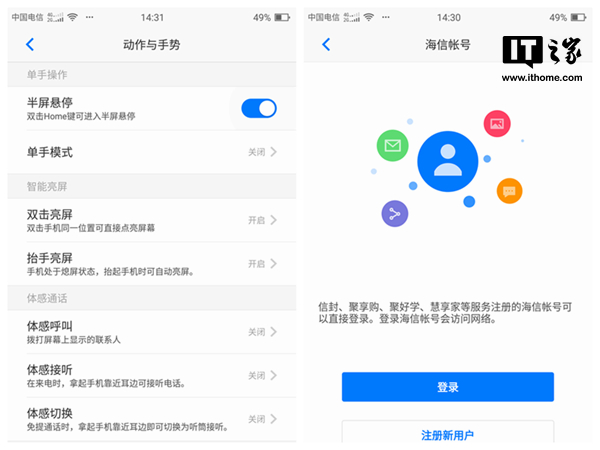The image size is (600, 450).
Task: Tap the blue user avatar icon
Action: (448, 161)
